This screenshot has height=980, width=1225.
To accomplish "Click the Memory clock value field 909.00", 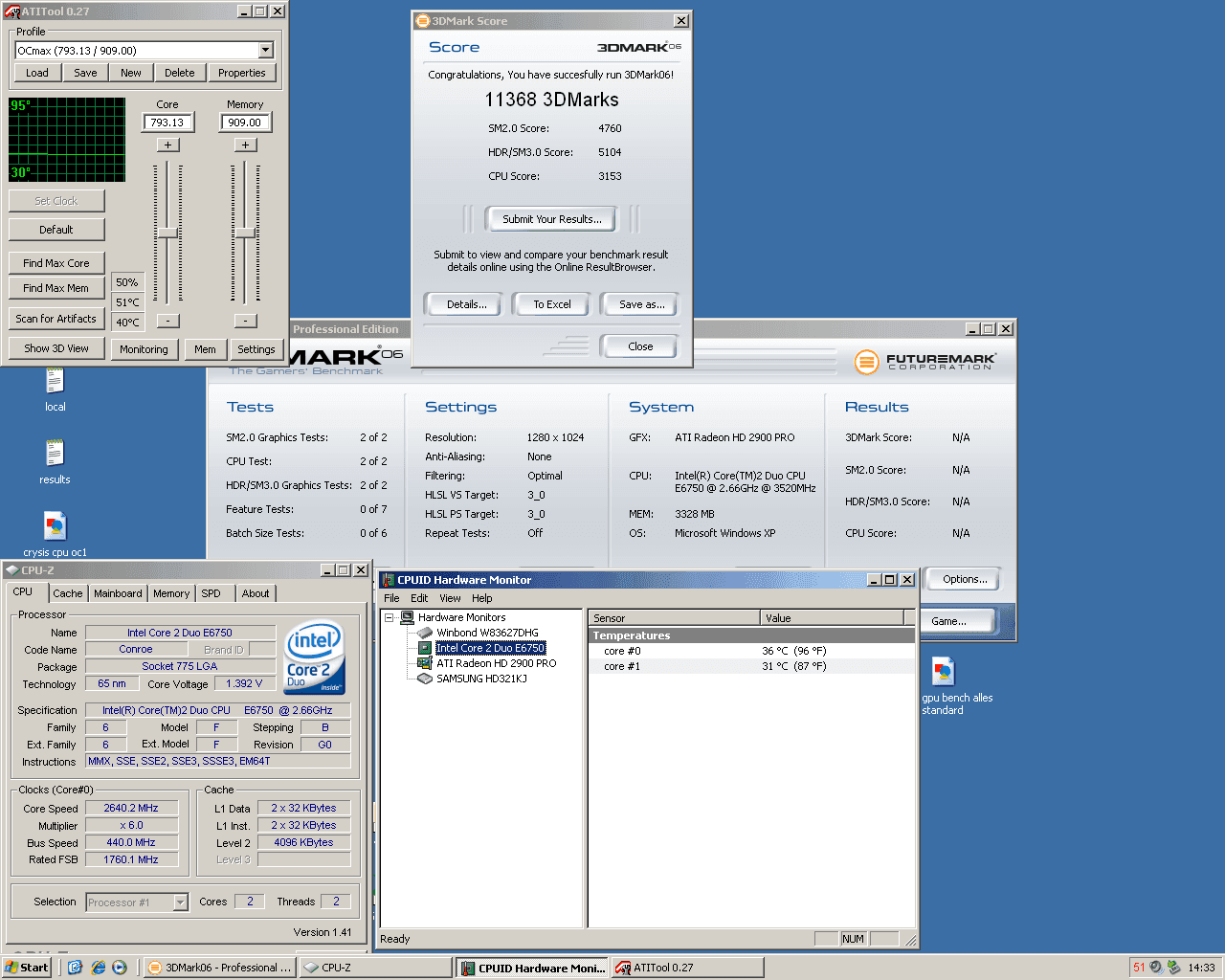I will tap(245, 122).
